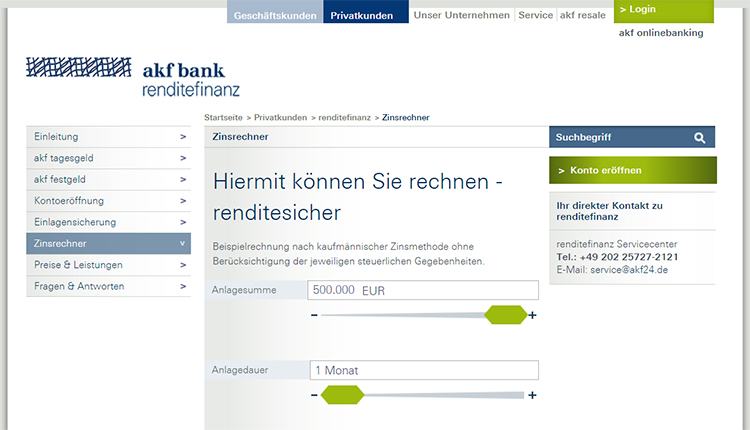Image resolution: width=750 pixels, height=430 pixels.
Task: Open the akf resale menu item
Action: tap(583, 15)
